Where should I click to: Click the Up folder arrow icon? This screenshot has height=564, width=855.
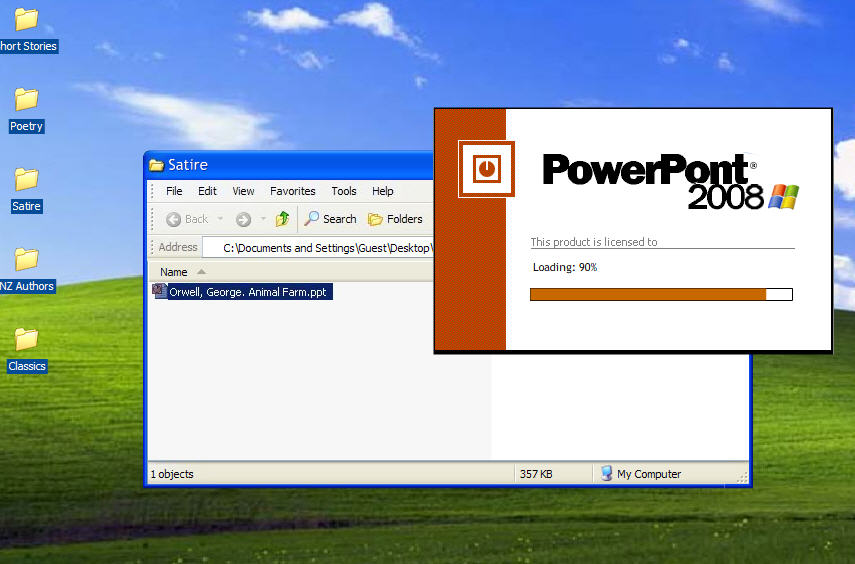point(283,219)
